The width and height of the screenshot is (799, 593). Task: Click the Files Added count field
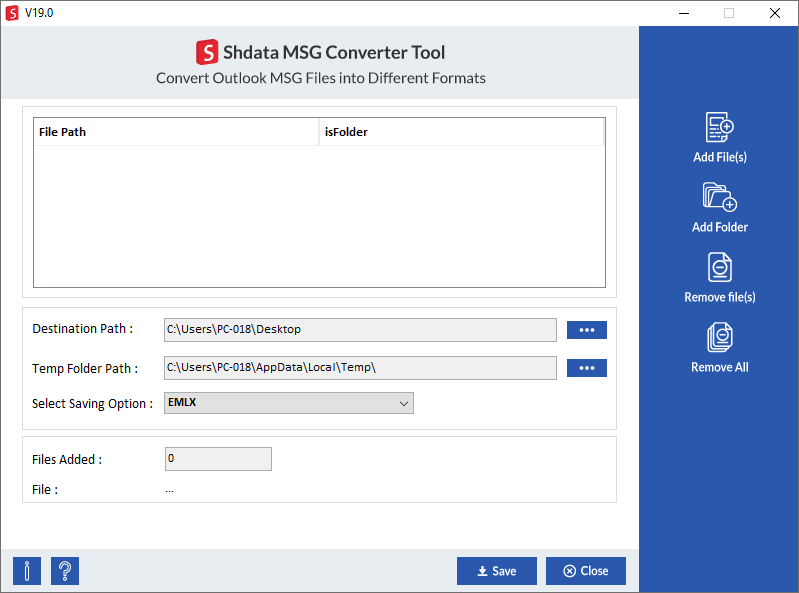click(218, 459)
